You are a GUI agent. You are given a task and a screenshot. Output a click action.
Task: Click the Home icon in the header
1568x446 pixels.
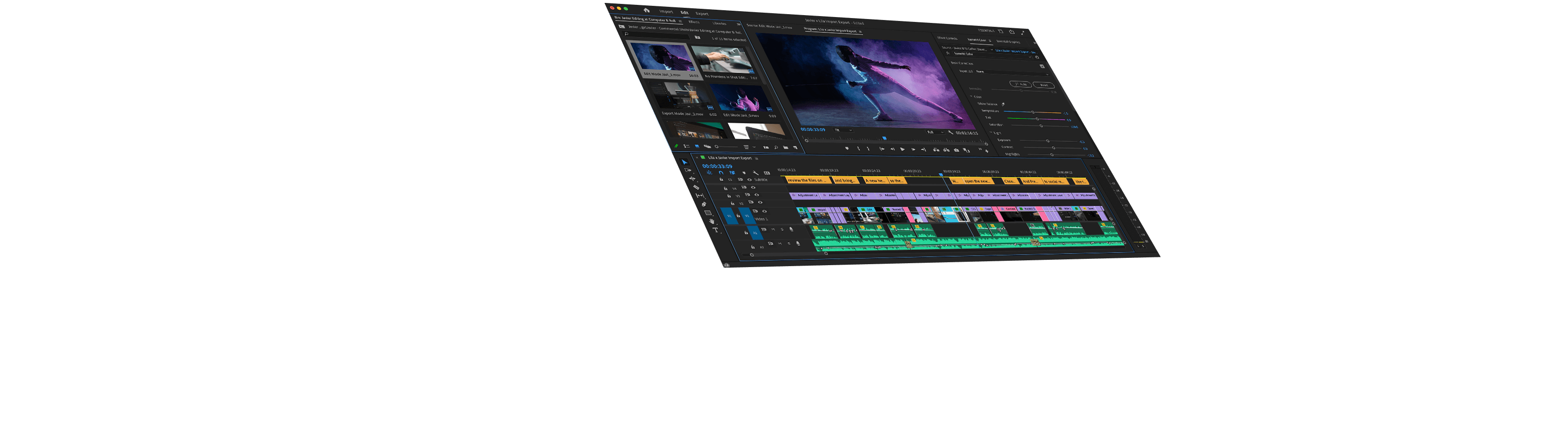pos(647,10)
